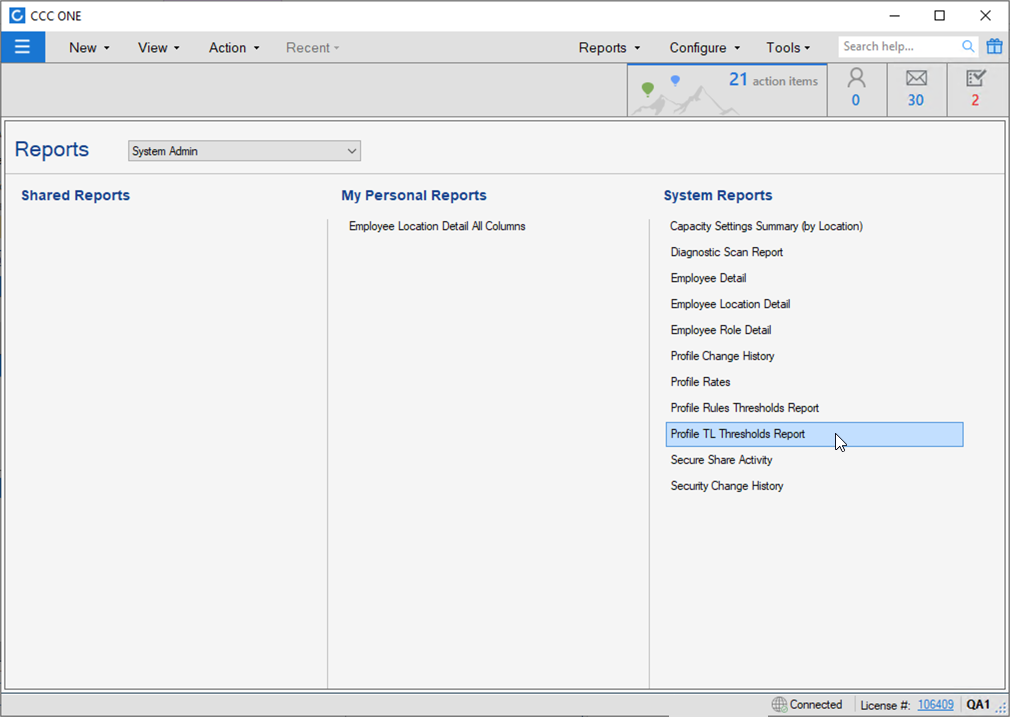Open the Reports menu
Viewport: 1010px width, 717px height.
609,48
